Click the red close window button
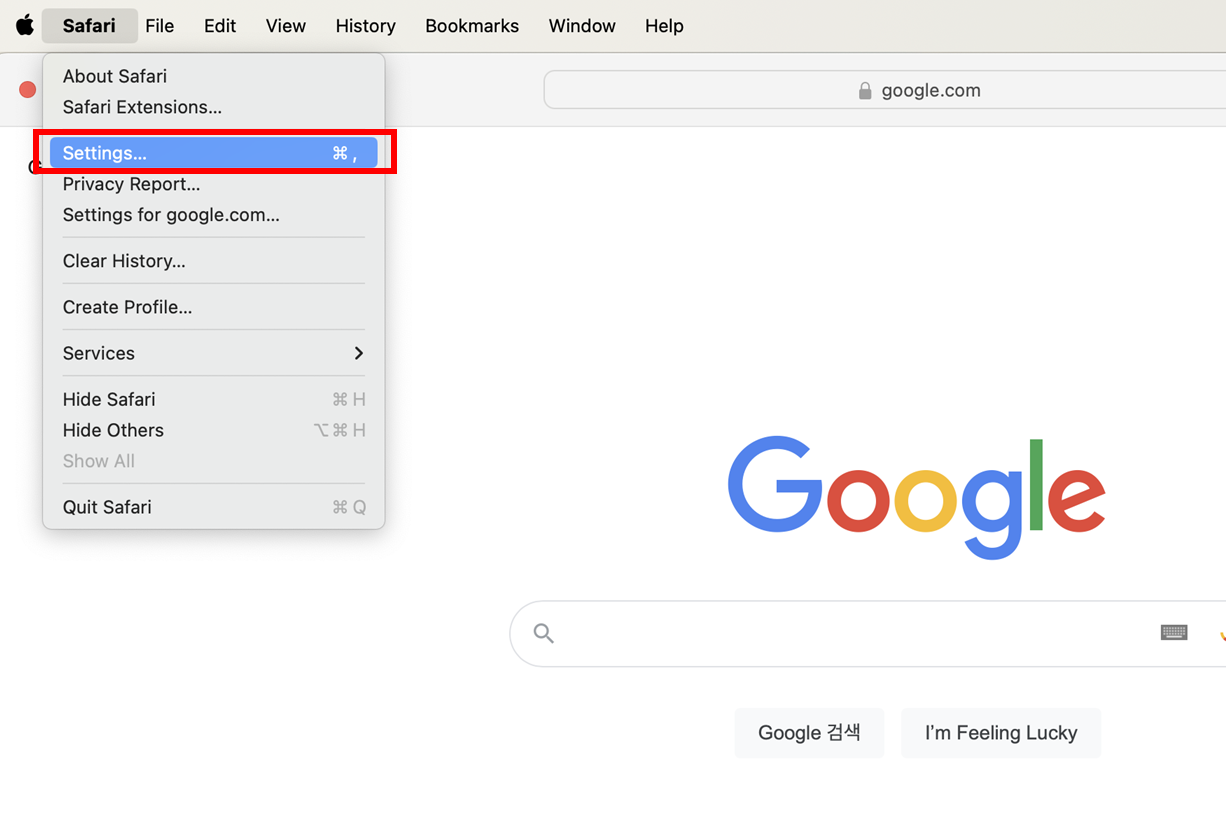The image size is (1226, 821). point(28,90)
